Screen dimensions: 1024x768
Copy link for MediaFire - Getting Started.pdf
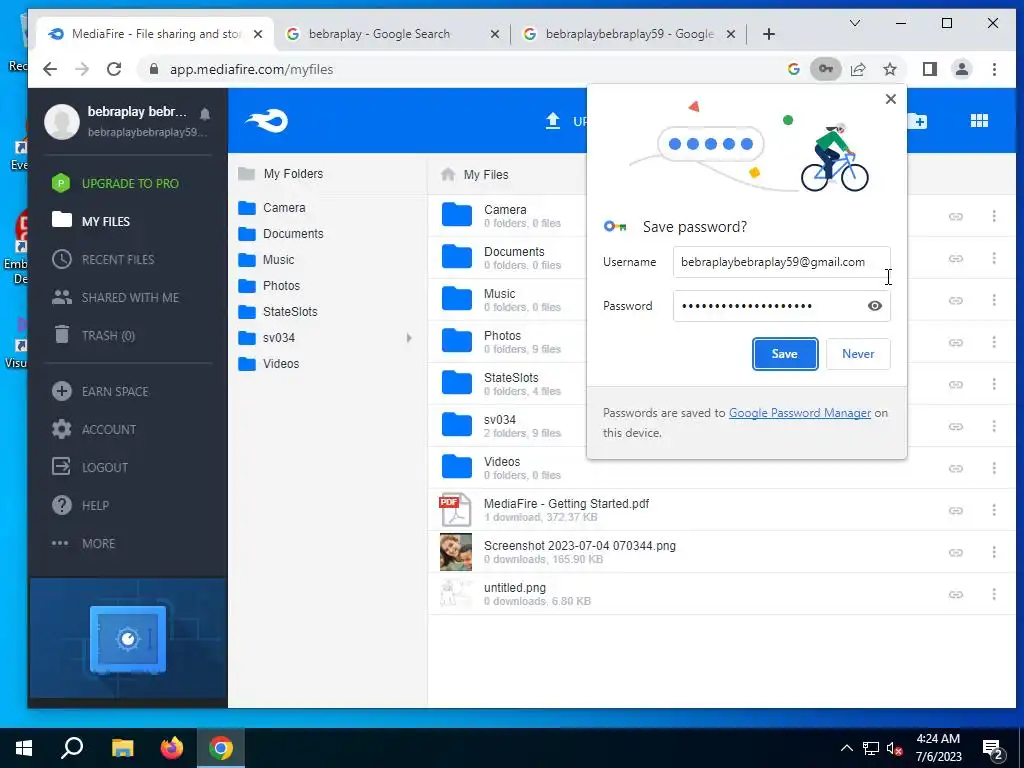pos(955,511)
